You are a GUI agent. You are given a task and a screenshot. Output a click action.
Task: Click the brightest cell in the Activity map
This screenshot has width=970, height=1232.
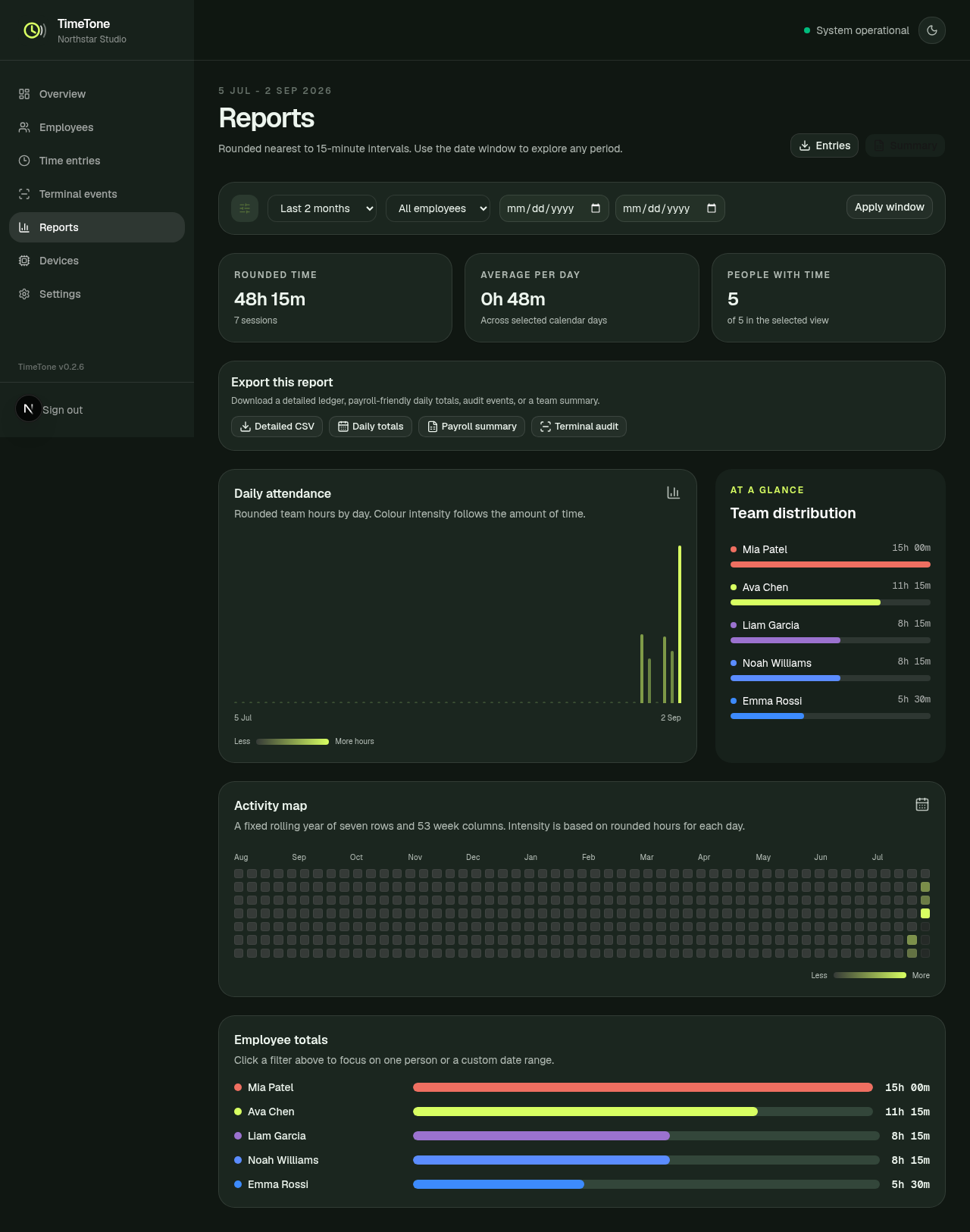click(925, 913)
